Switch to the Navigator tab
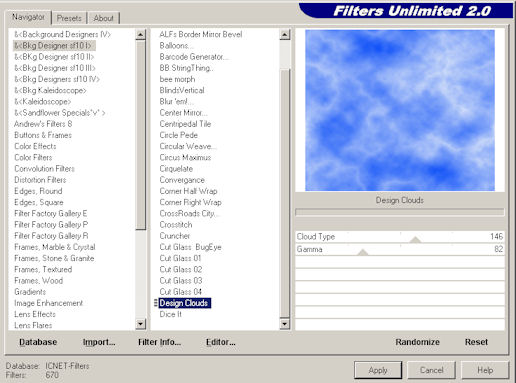Screen dimensions: 516x383 click(x=28, y=17)
